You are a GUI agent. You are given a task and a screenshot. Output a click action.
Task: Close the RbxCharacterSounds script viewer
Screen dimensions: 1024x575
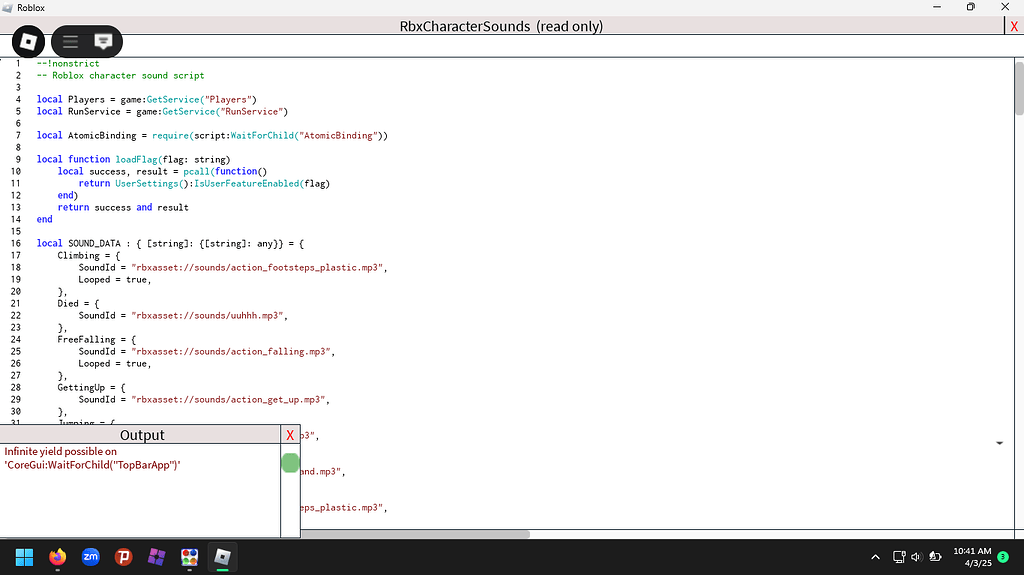click(x=1014, y=27)
